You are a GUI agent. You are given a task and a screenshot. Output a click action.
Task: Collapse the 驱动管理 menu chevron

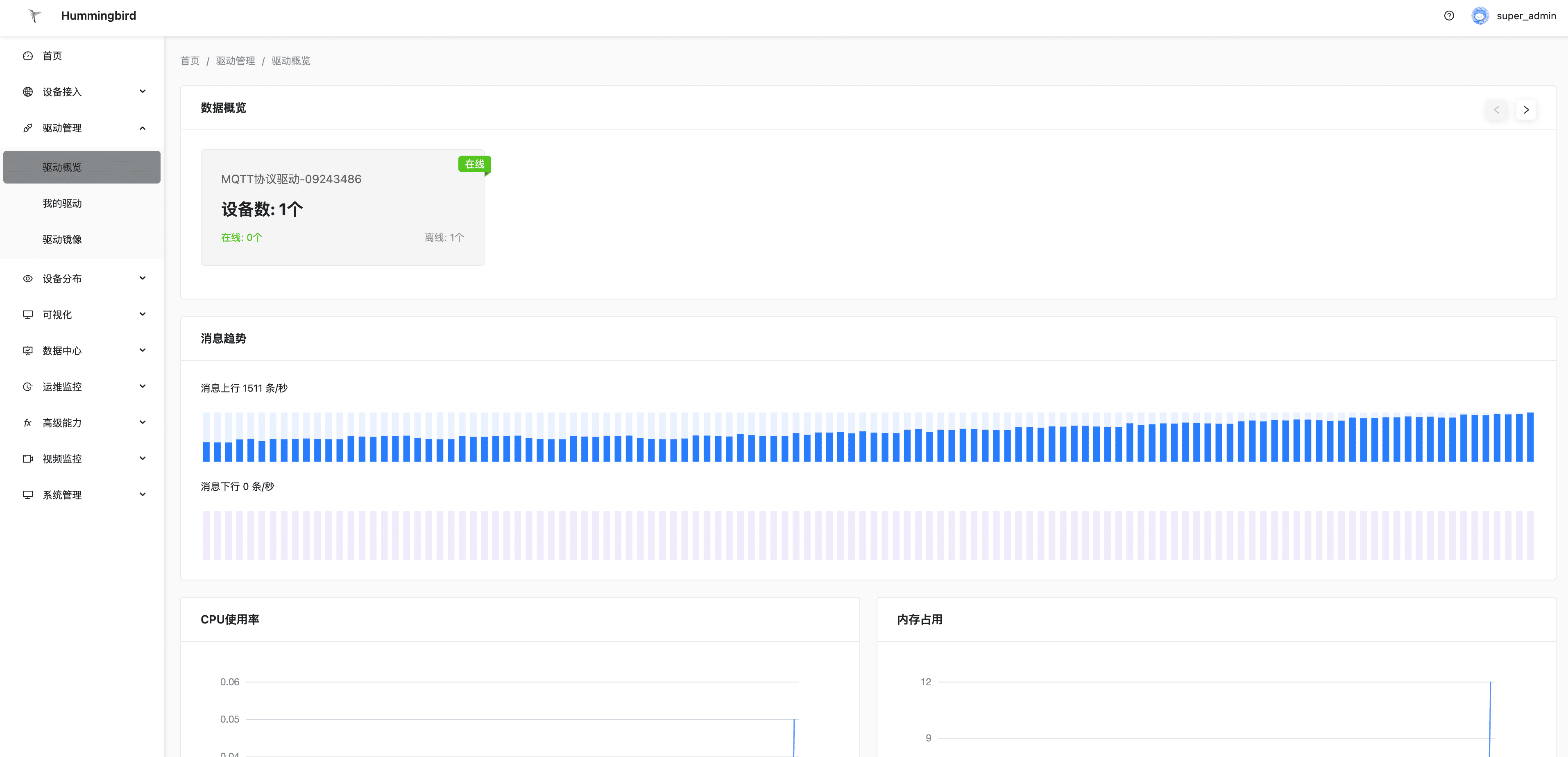[143, 128]
